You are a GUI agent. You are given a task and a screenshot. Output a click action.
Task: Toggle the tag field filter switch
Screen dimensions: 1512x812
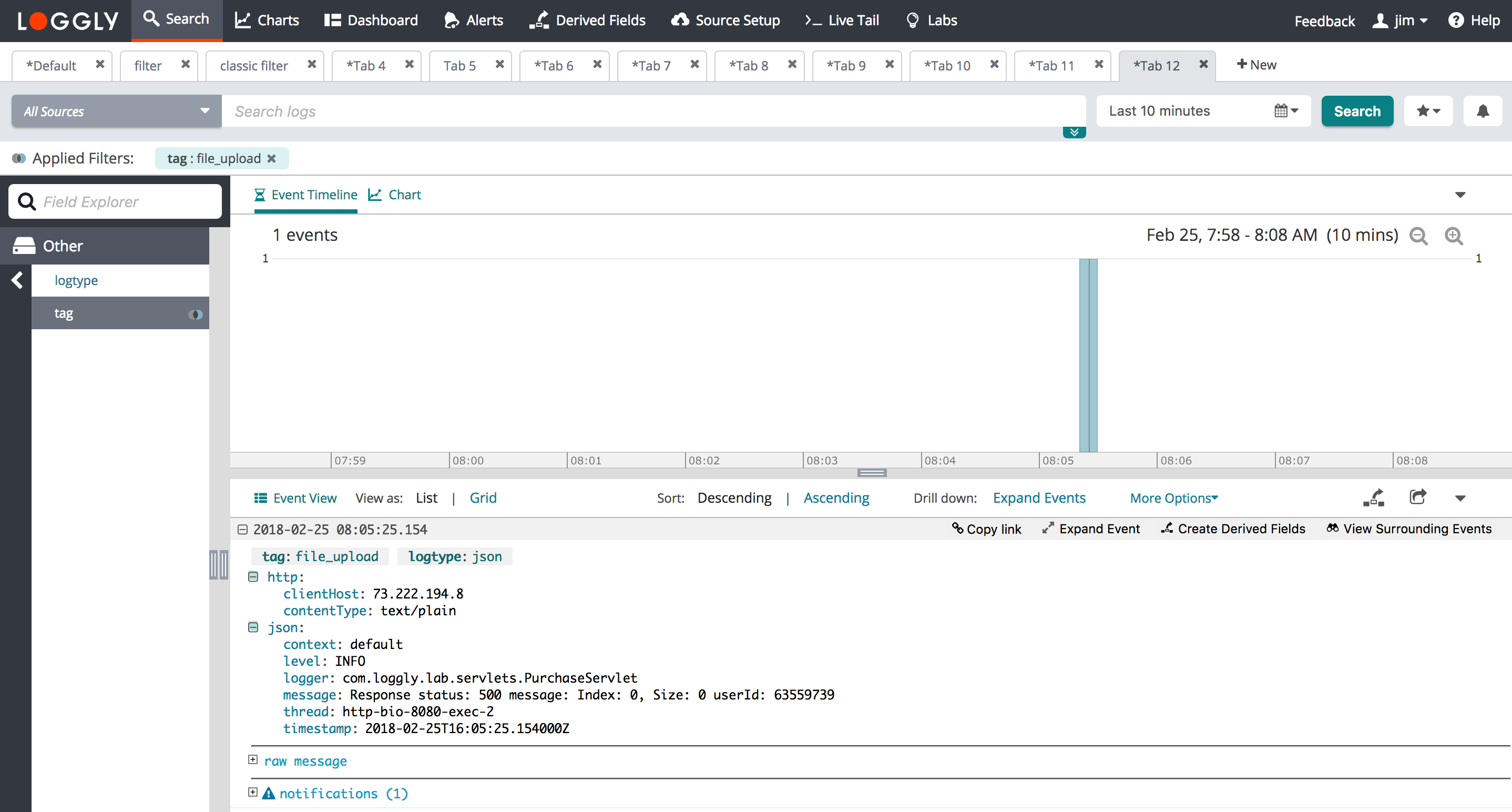[x=195, y=314]
